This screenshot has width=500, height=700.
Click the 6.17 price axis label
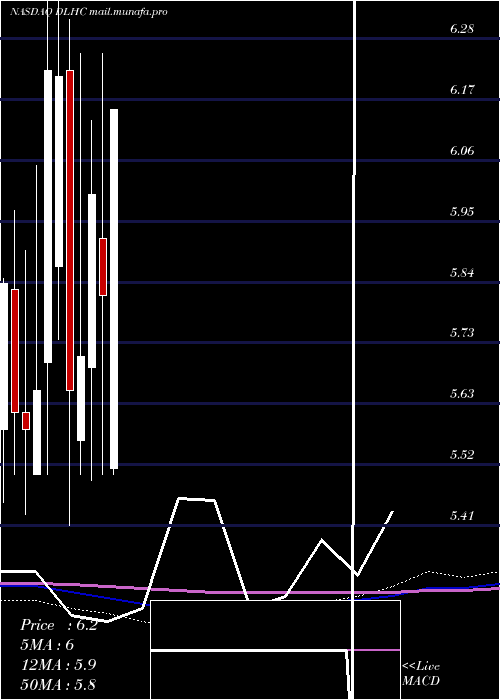(462, 90)
